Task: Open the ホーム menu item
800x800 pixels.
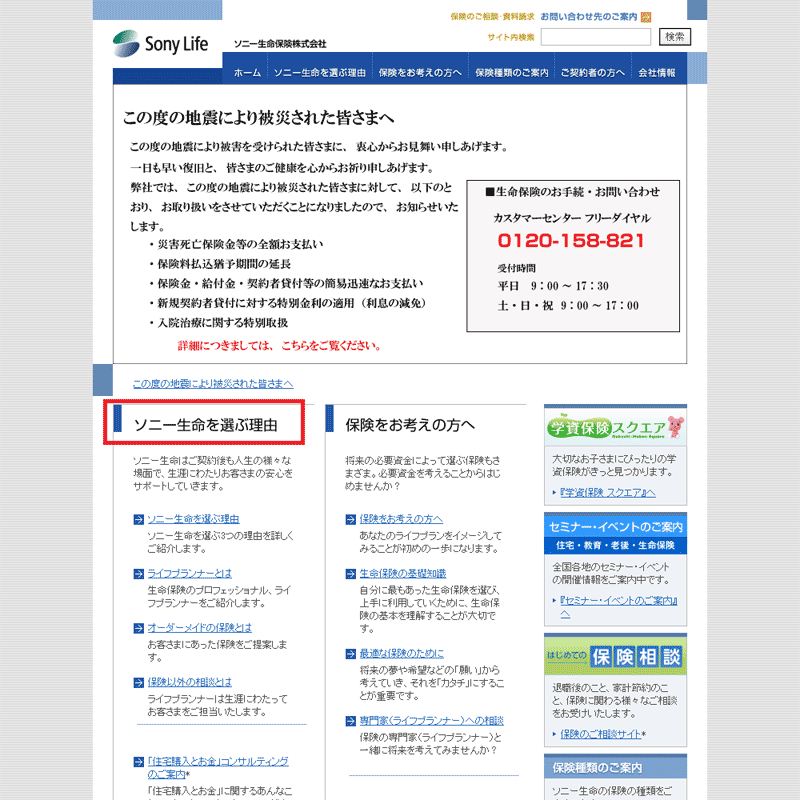Action: [247, 73]
